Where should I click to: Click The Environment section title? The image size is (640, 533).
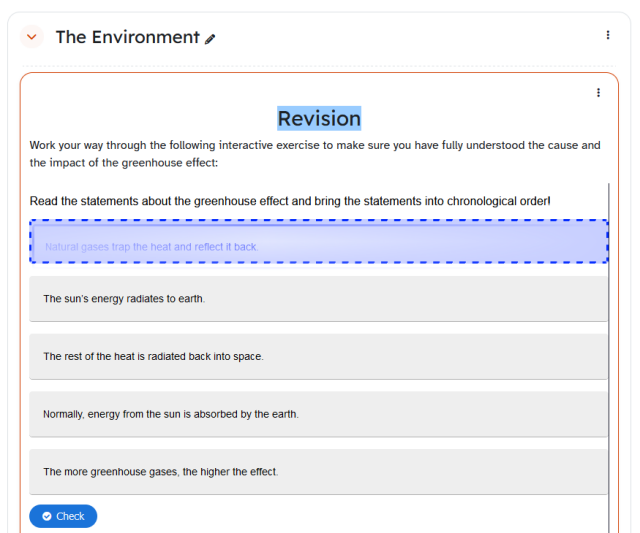point(127,37)
